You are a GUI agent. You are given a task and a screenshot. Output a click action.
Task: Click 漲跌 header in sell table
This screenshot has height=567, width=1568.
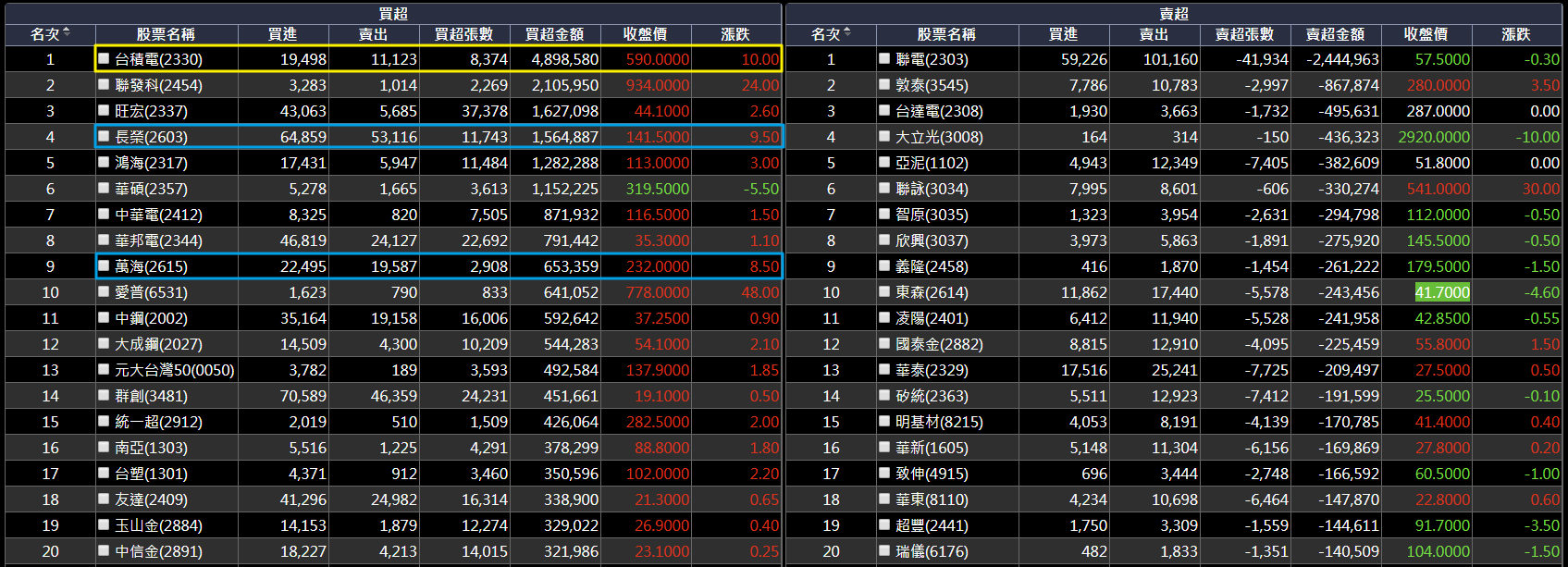1516,34
